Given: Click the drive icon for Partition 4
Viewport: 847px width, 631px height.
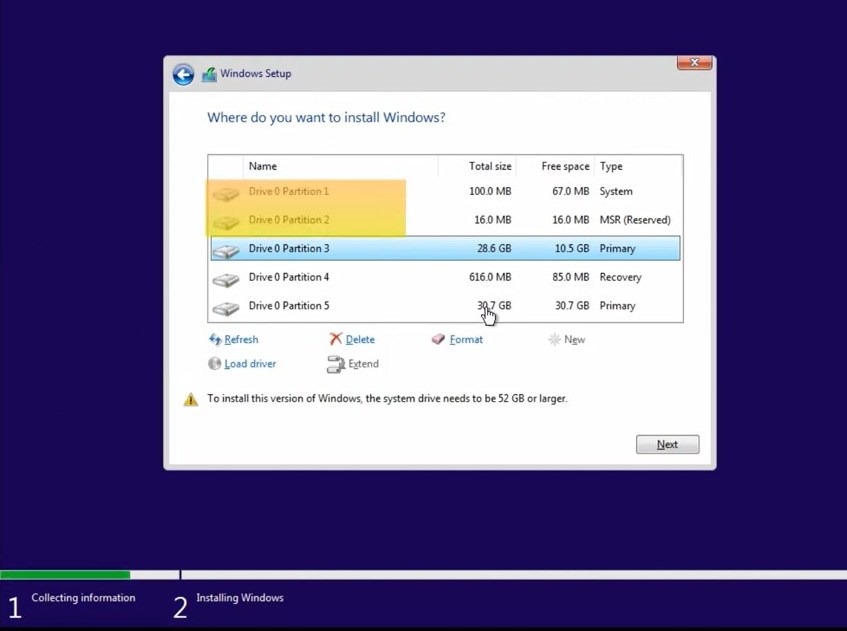Looking at the screenshot, I should (226, 279).
